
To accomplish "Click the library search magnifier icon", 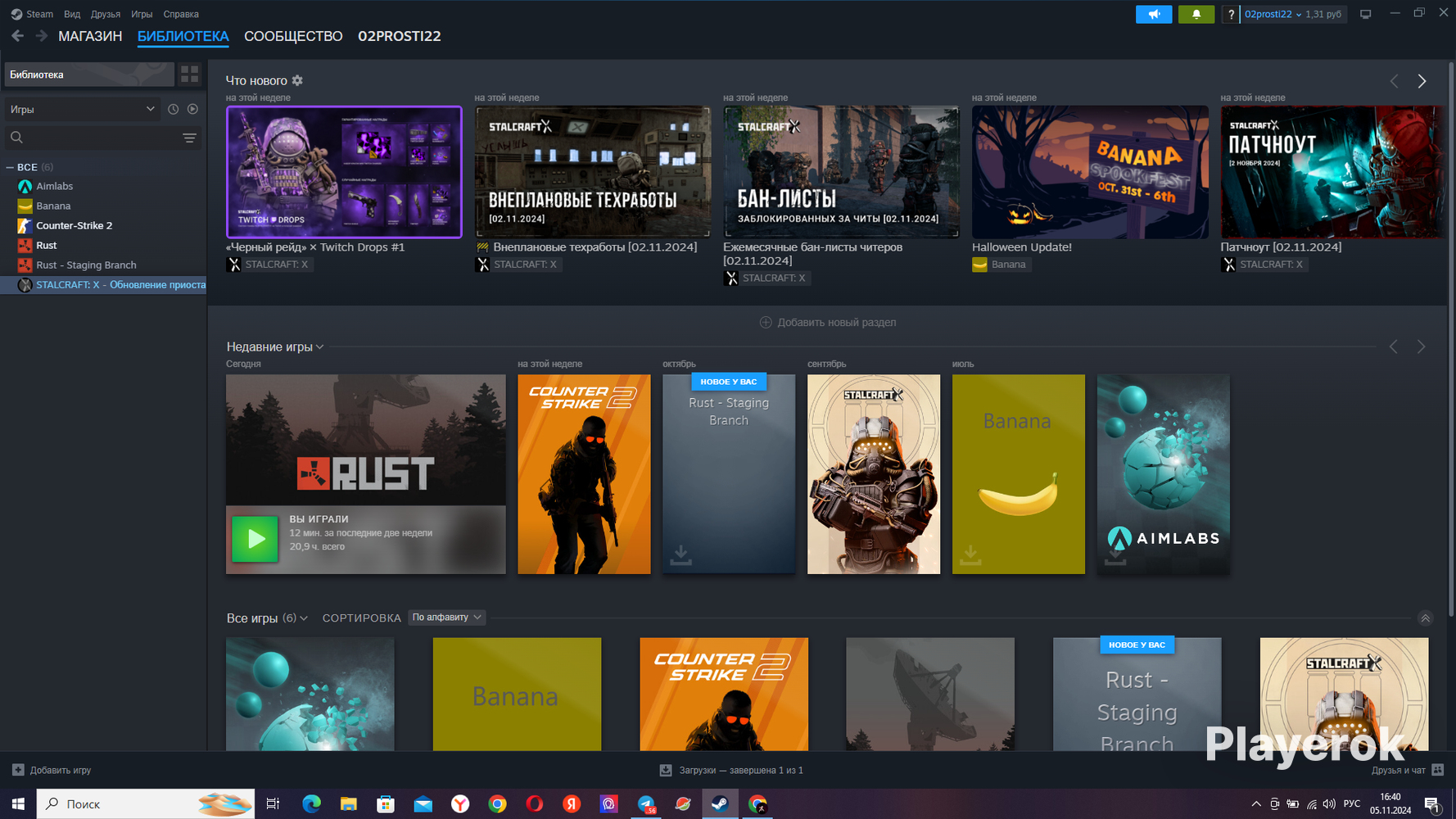I will 16,138.
